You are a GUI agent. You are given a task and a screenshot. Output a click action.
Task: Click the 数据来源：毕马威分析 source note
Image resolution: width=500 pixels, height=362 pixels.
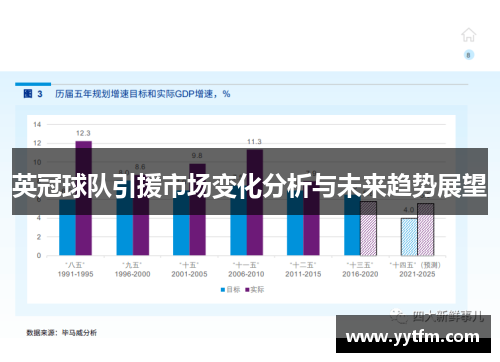pyautogui.click(x=62, y=333)
